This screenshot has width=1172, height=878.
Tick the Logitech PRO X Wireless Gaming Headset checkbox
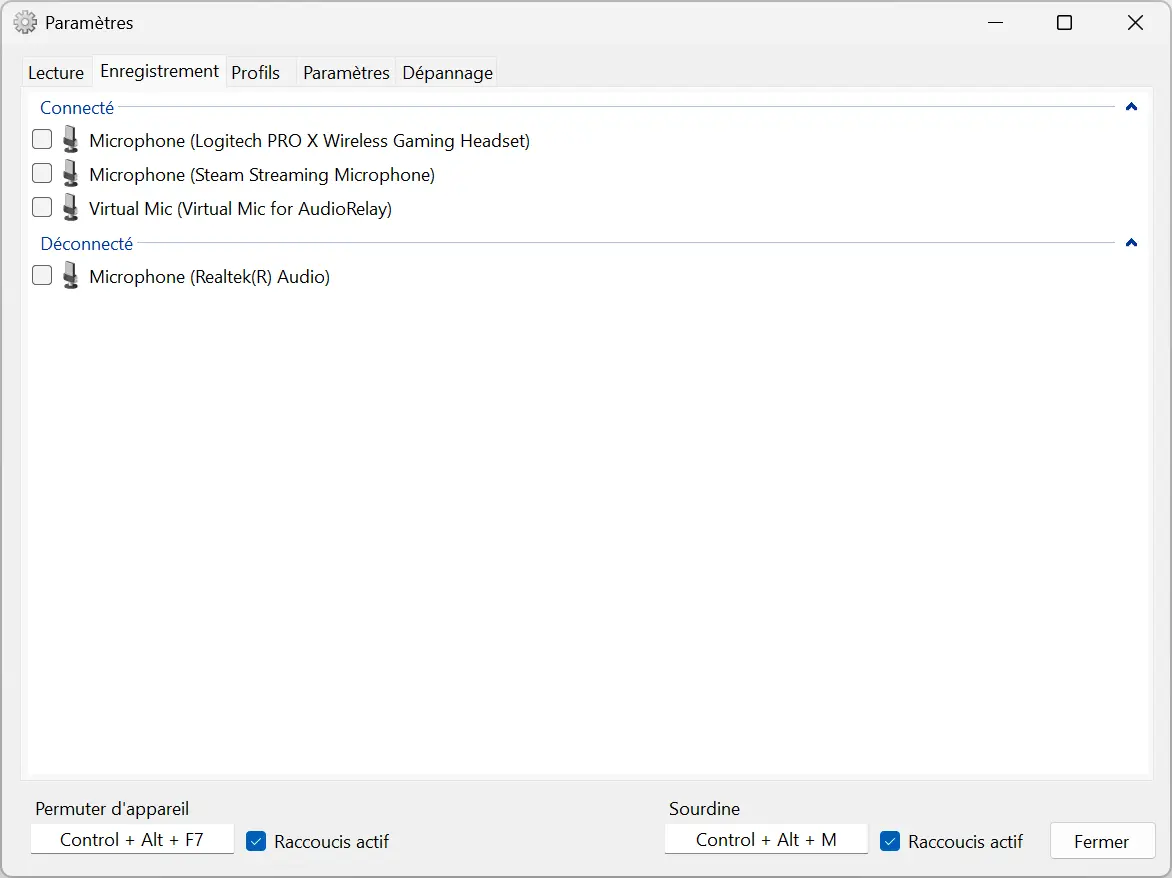coord(42,139)
